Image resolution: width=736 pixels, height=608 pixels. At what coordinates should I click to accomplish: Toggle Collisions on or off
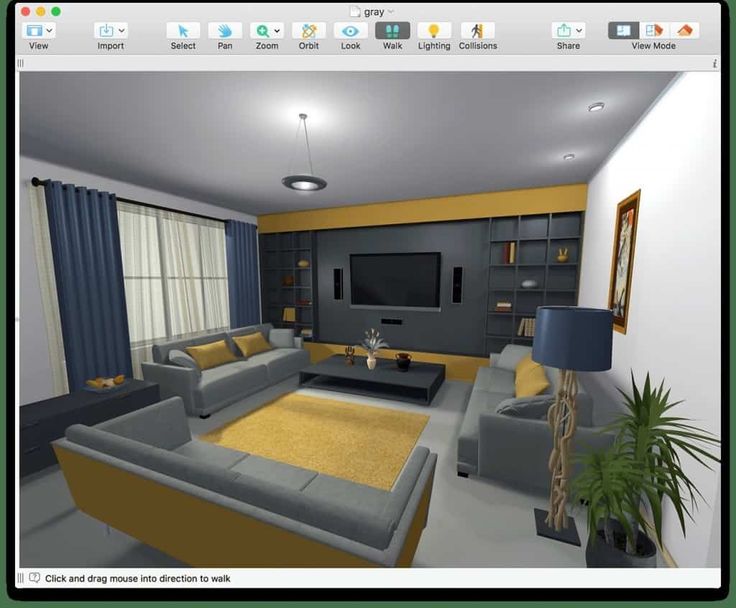[477, 31]
